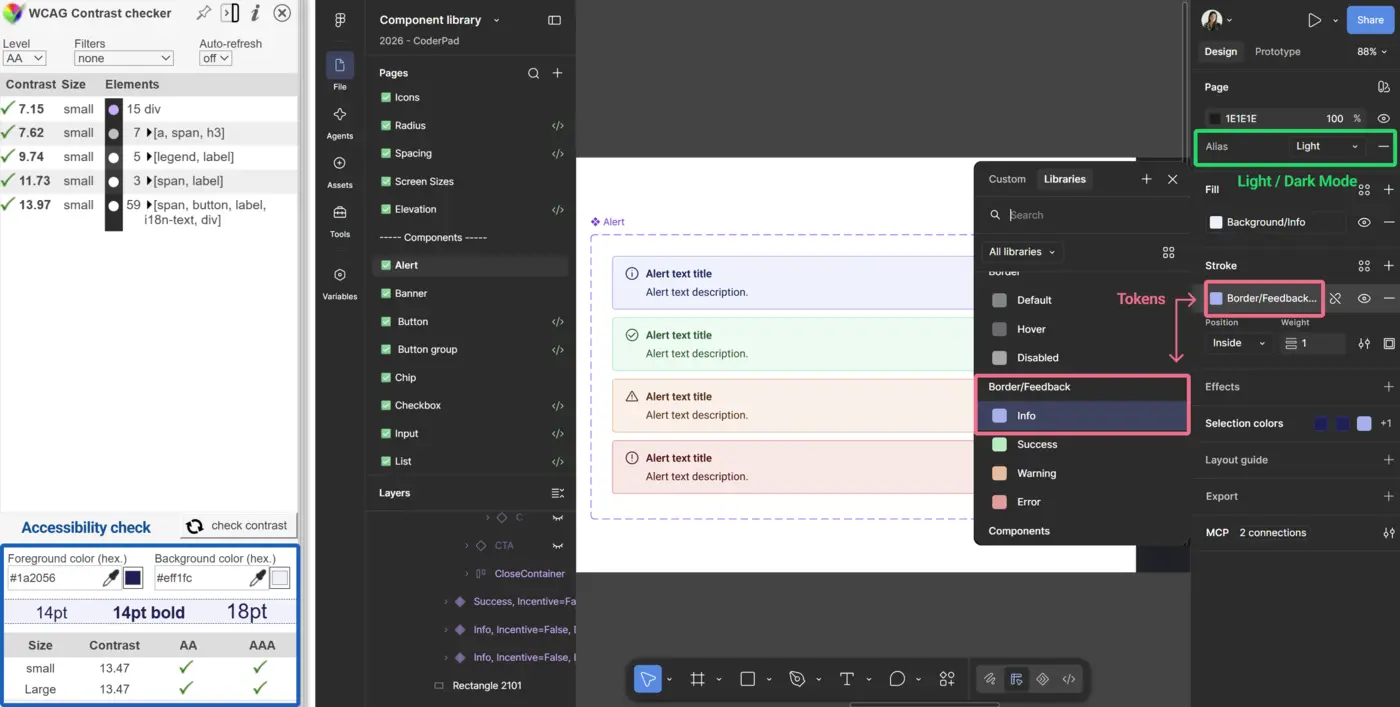Select the Comment tool
The image size is (1400, 707).
(x=897, y=679)
